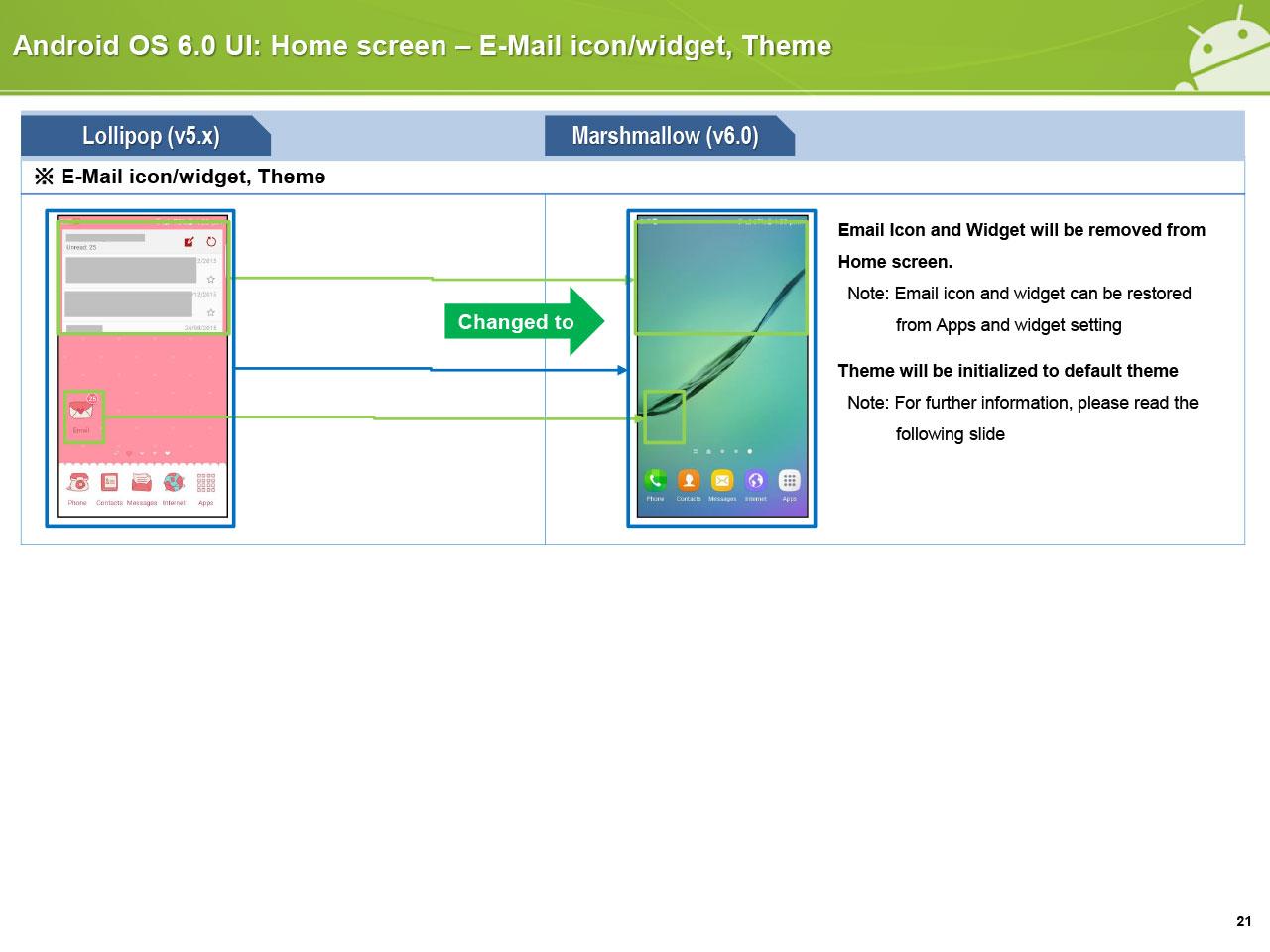Open Phone app in Lollipop dock
The height and width of the screenshot is (952, 1270).
77,483
